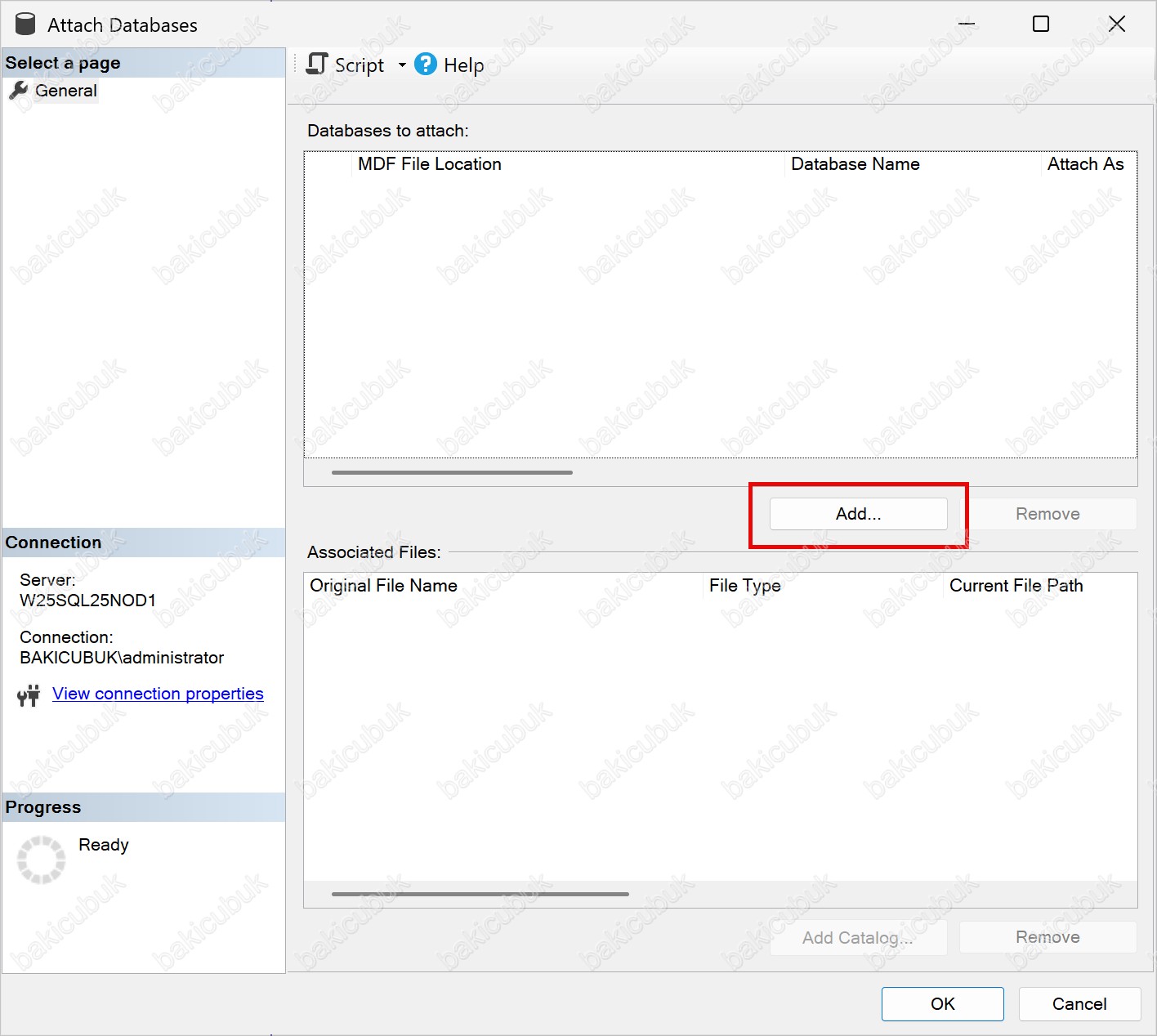Click the databases list horizontal scrollbar
This screenshot has height=1036, width=1157.
coord(452,472)
